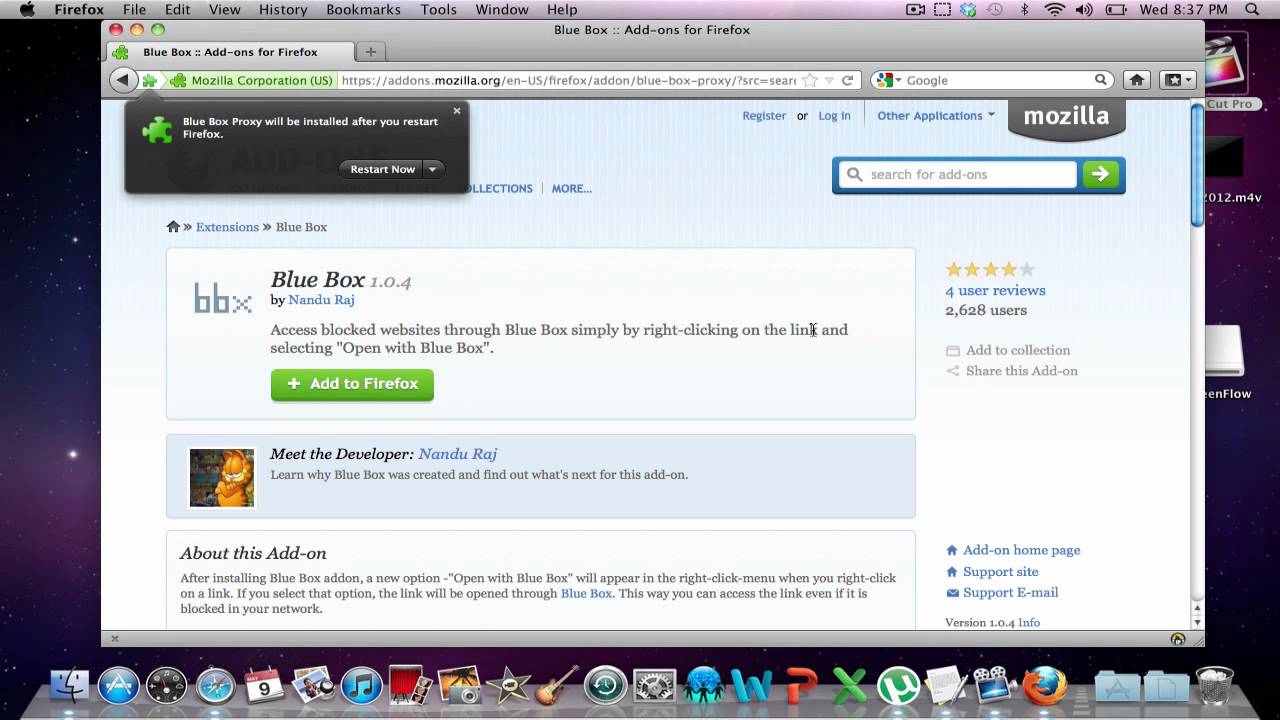Open the Extensions breadcrumb link
The height and width of the screenshot is (720, 1280).
227,227
